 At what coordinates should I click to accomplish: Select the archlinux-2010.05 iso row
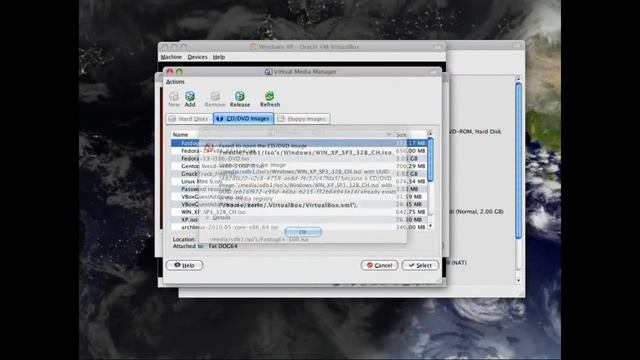pyautogui.click(x=298, y=227)
